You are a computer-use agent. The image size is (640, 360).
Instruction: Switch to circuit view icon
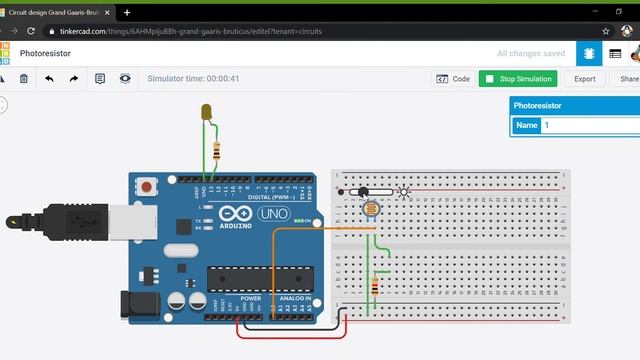[x=589, y=53]
